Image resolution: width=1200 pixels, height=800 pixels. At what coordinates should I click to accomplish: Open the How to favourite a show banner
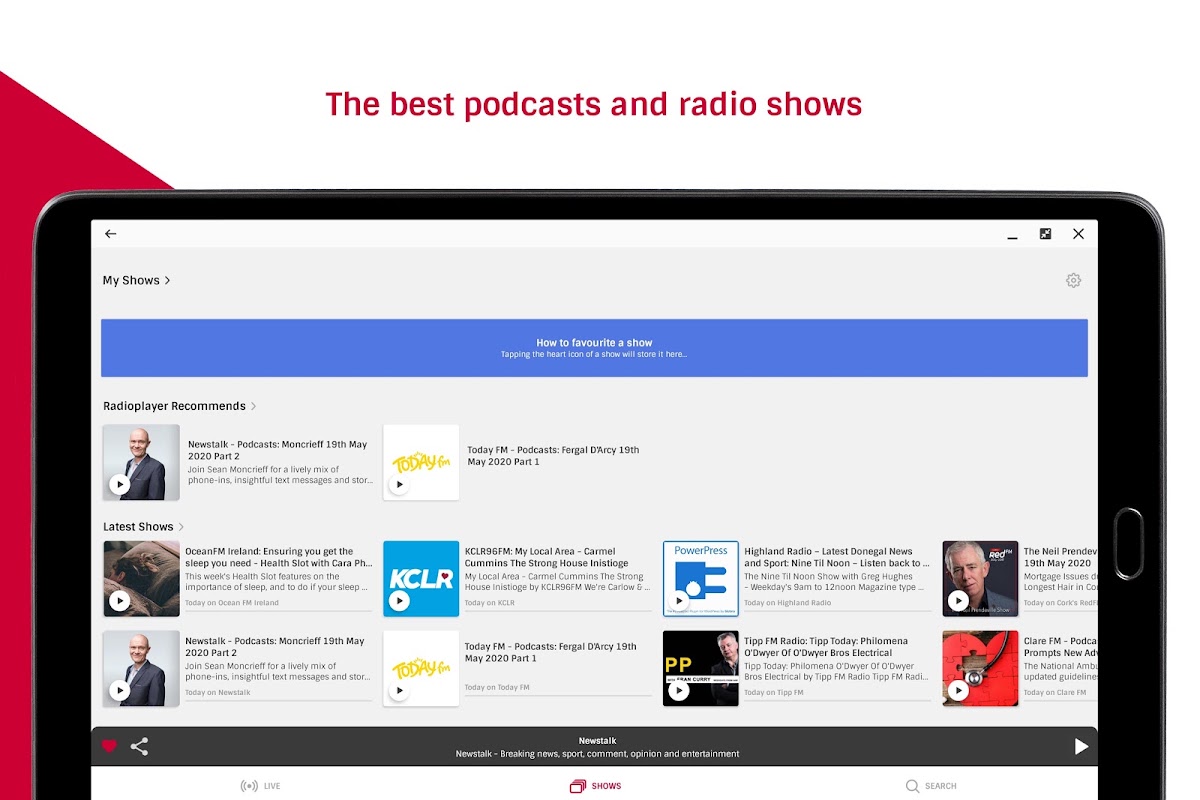[594, 348]
